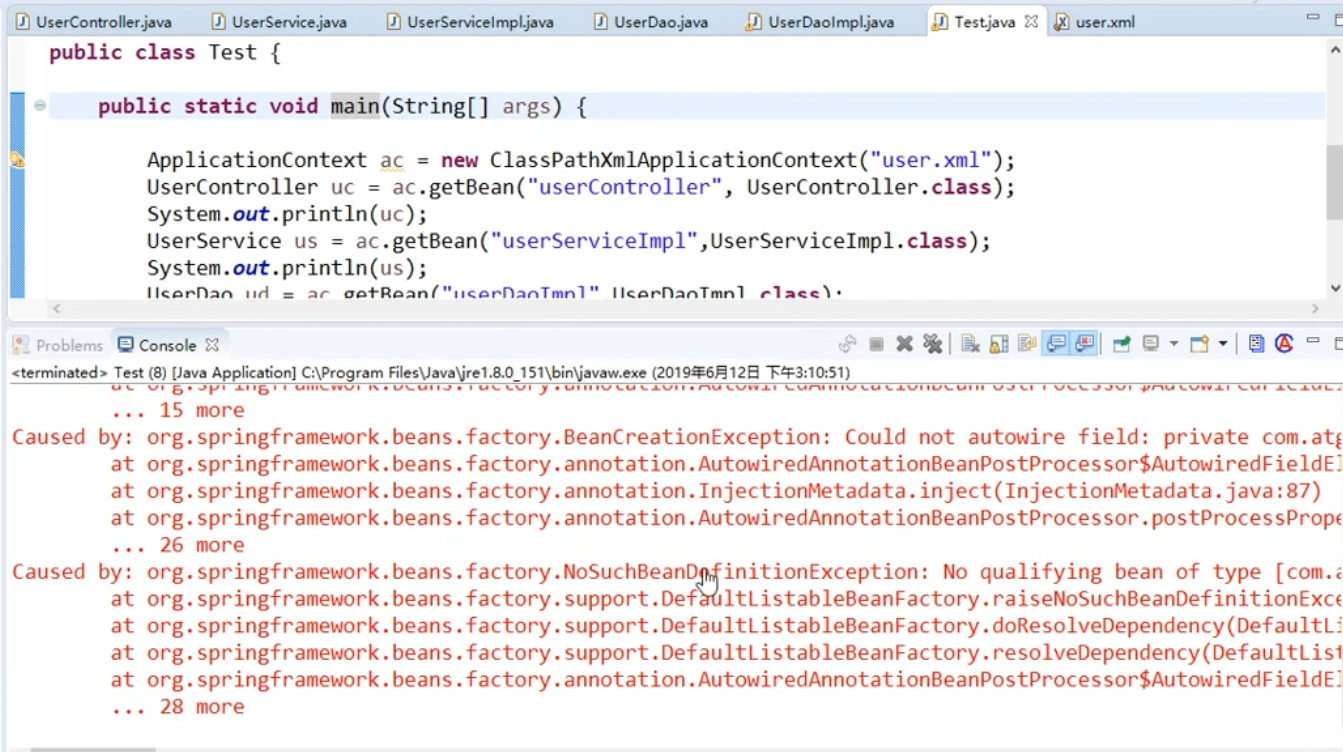Switch to the UserController.java tab

coord(94,21)
